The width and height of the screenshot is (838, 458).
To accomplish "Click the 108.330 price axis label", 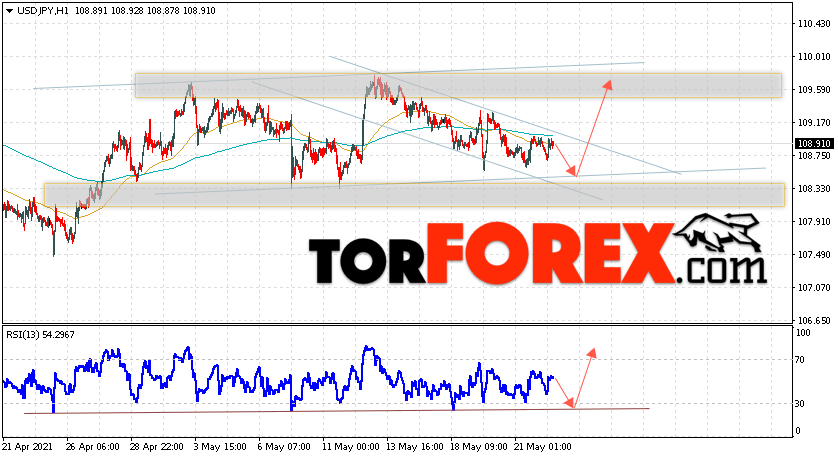I will tap(814, 189).
